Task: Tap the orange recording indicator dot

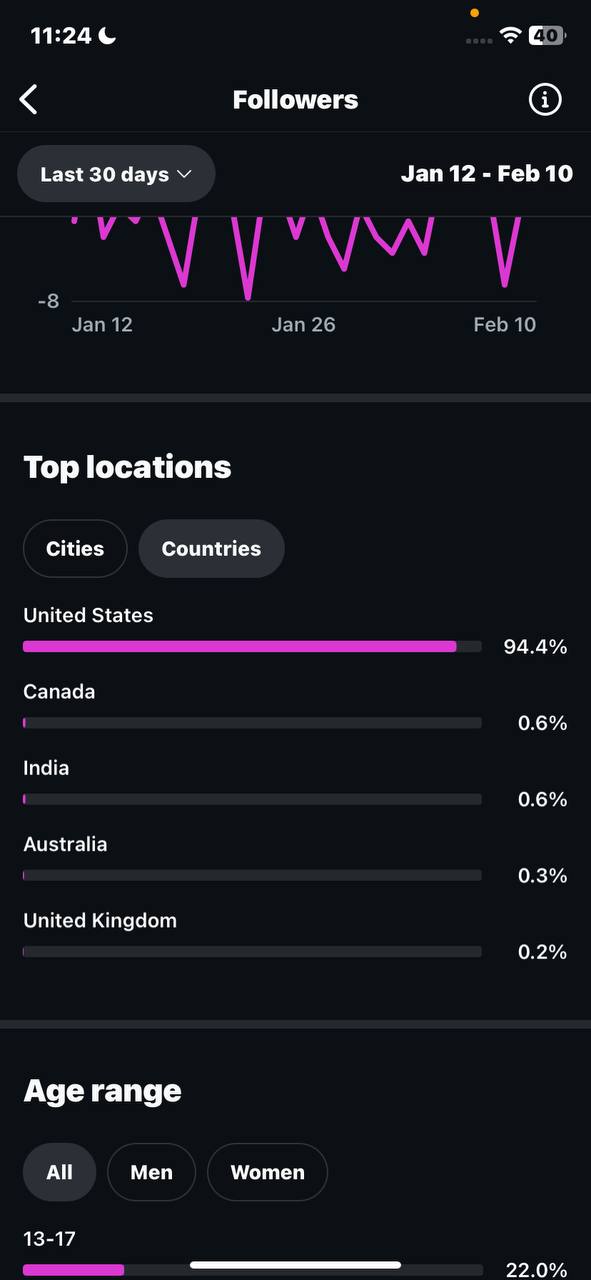Action: (x=475, y=13)
